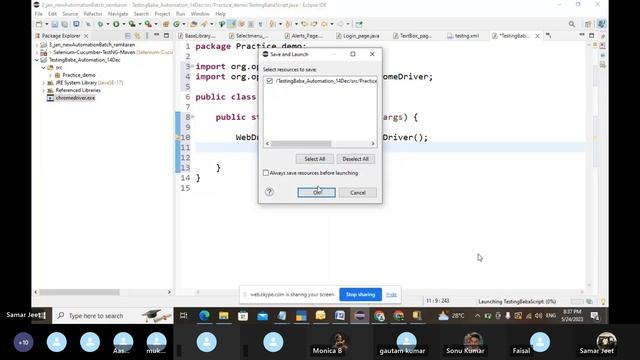Select chromedriver.exe in Package Explorer
The image size is (640, 360).
point(75,98)
